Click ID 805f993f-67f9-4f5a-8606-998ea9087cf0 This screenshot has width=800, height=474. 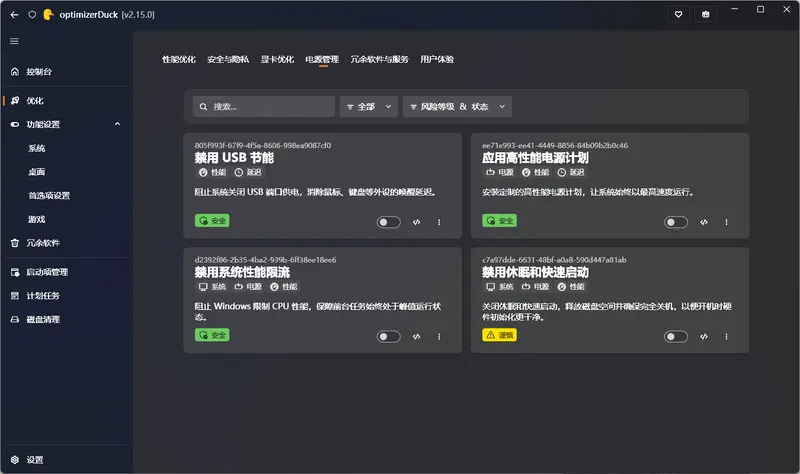click(x=263, y=145)
